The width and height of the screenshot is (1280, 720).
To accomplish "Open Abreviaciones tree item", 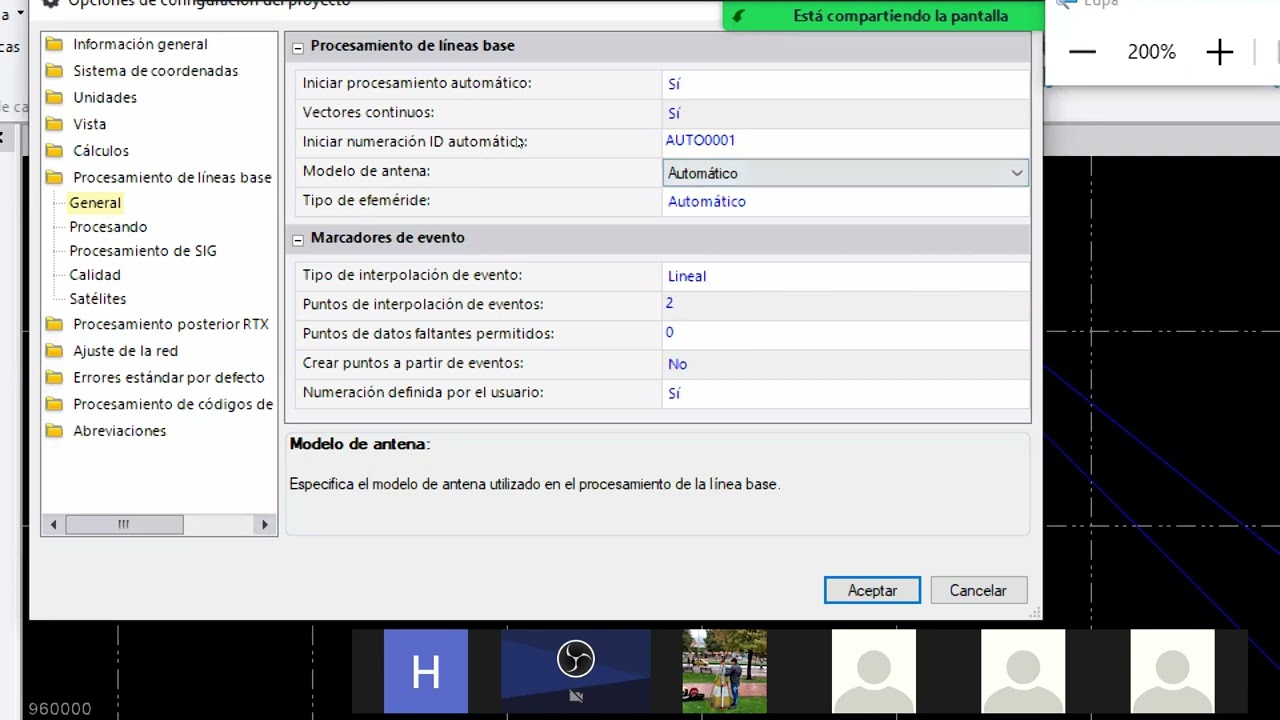I will [x=119, y=431].
